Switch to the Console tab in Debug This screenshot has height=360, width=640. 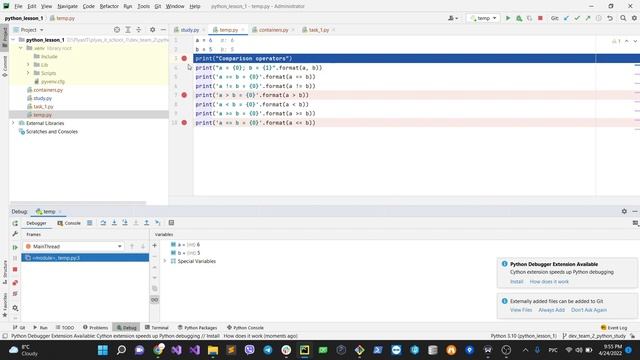pos(69,223)
